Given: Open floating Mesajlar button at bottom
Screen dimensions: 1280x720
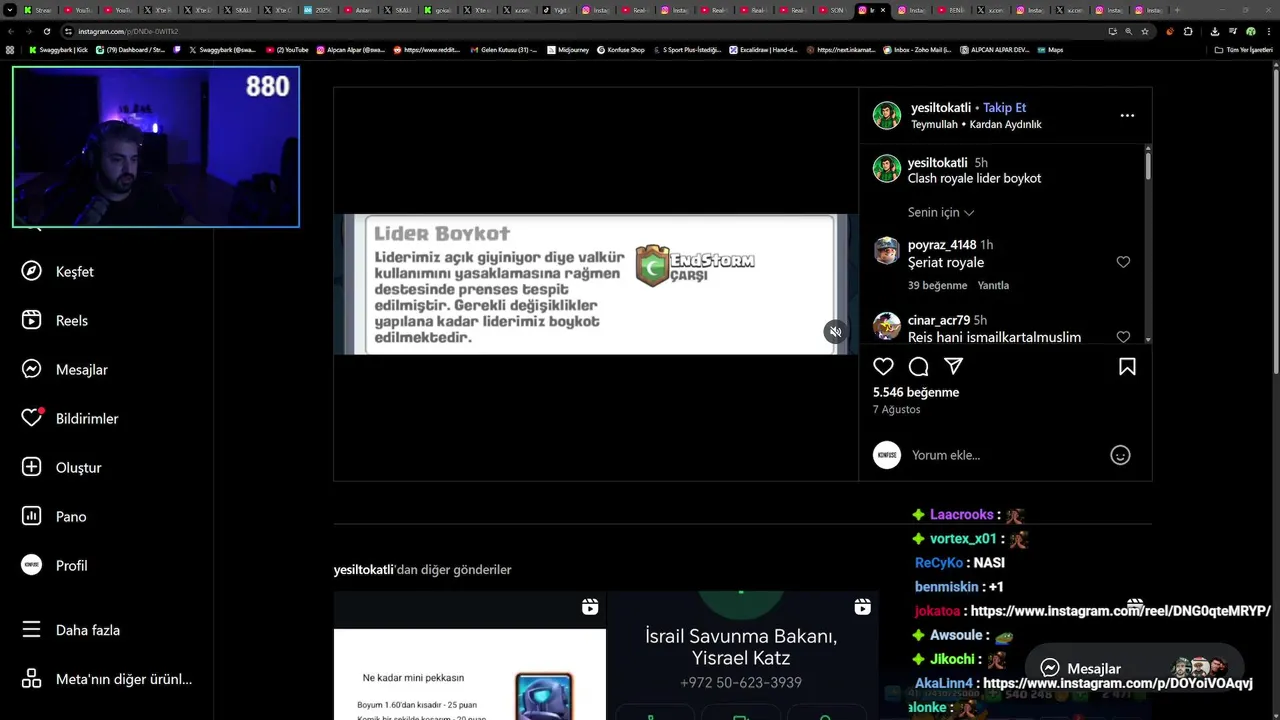Looking at the screenshot, I should pyautogui.click(x=1133, y=668).
